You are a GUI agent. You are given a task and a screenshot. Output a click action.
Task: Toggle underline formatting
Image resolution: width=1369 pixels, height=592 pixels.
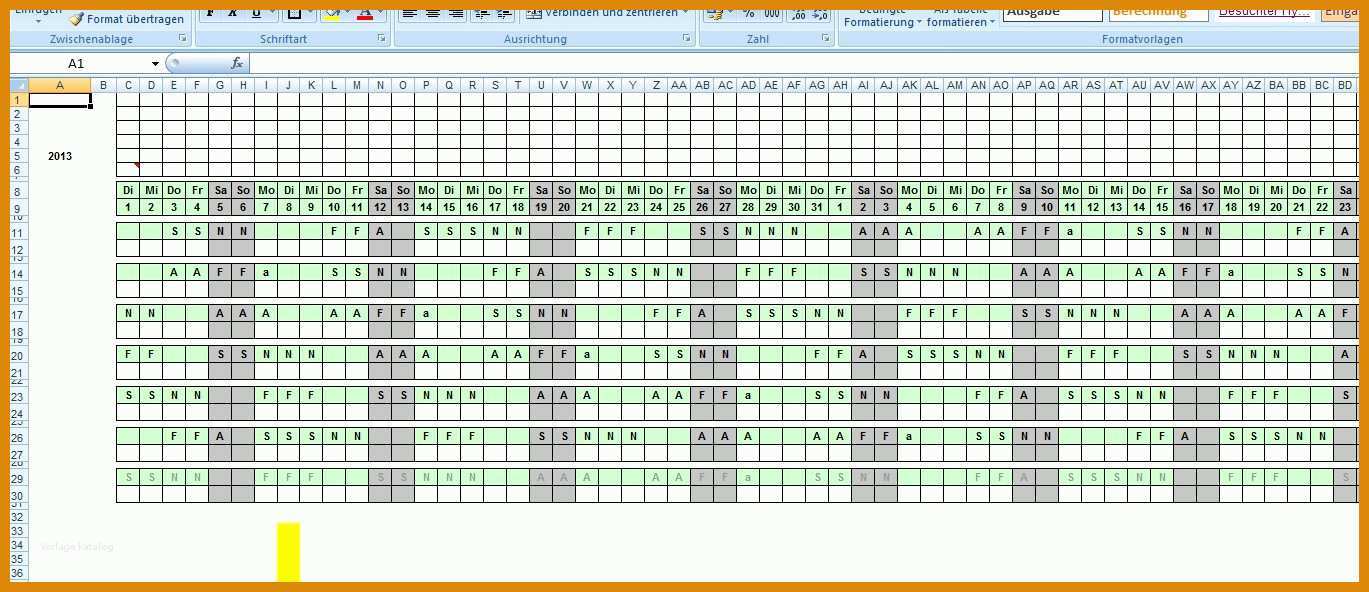tap(256, 12)
